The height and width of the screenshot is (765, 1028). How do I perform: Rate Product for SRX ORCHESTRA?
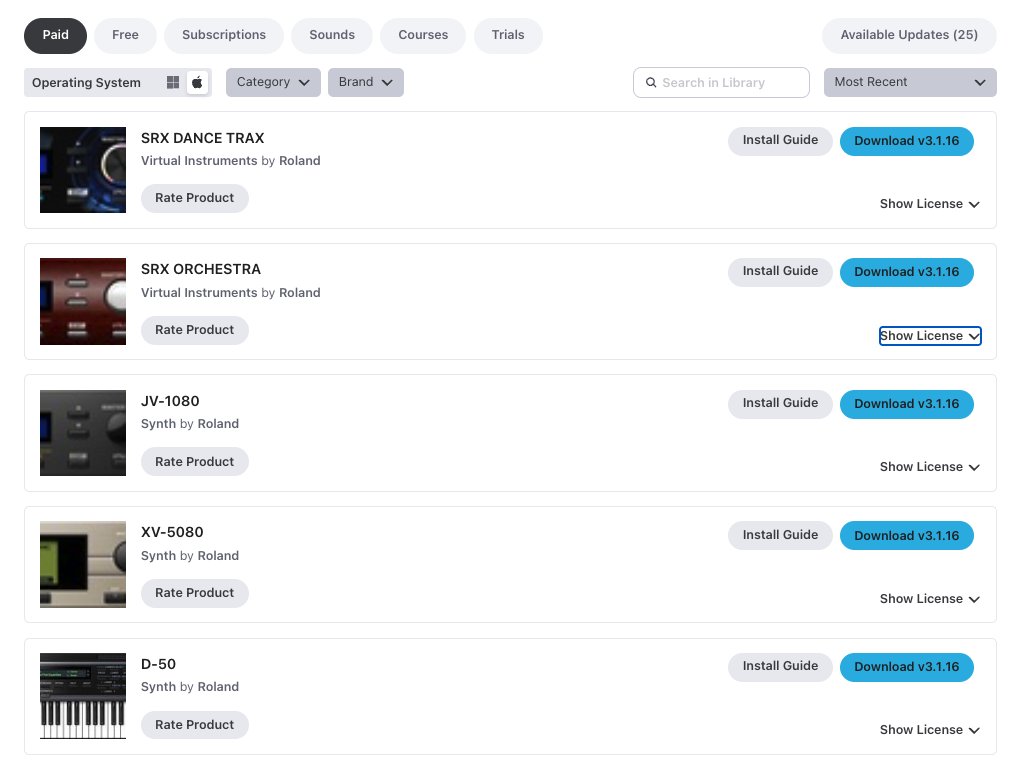195,330
